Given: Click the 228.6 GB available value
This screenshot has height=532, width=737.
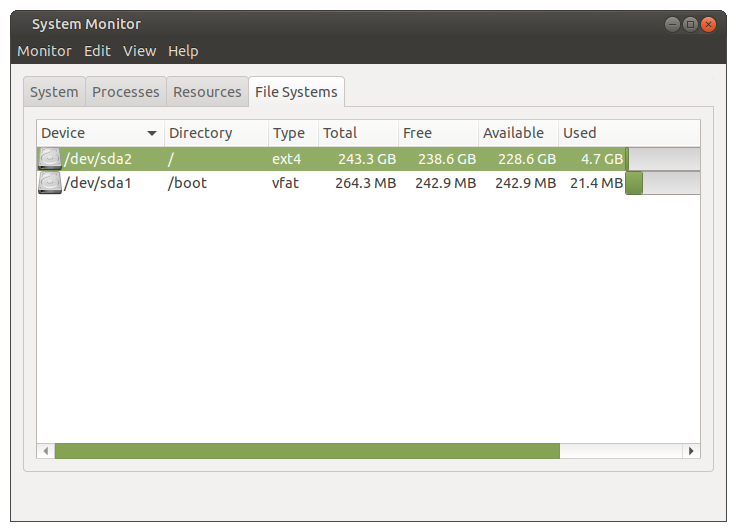Looking at the screenshot, I should (527, 159).
